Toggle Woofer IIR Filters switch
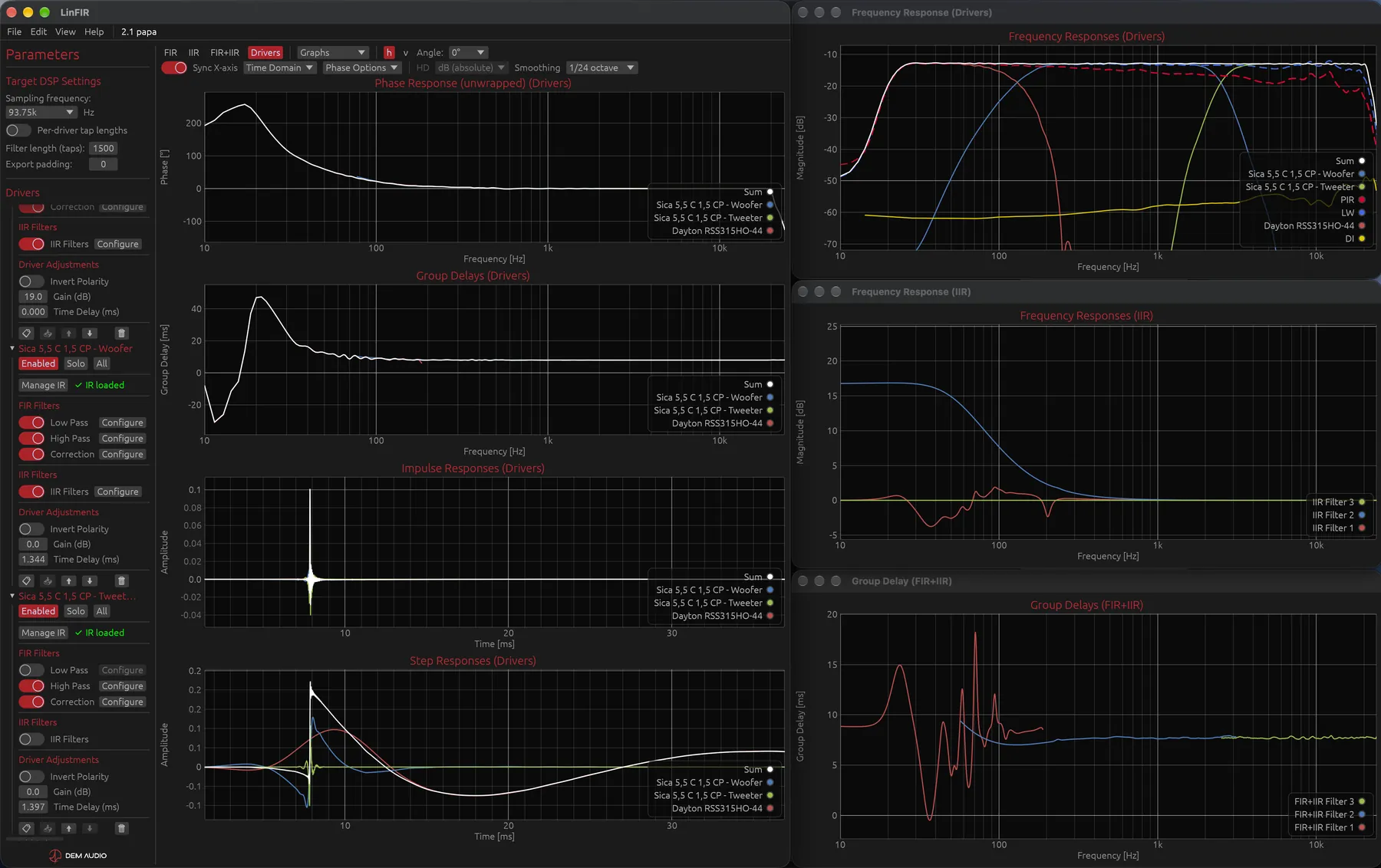The height and width of the screenshot is (868, 1381). [x=31, y=492]
